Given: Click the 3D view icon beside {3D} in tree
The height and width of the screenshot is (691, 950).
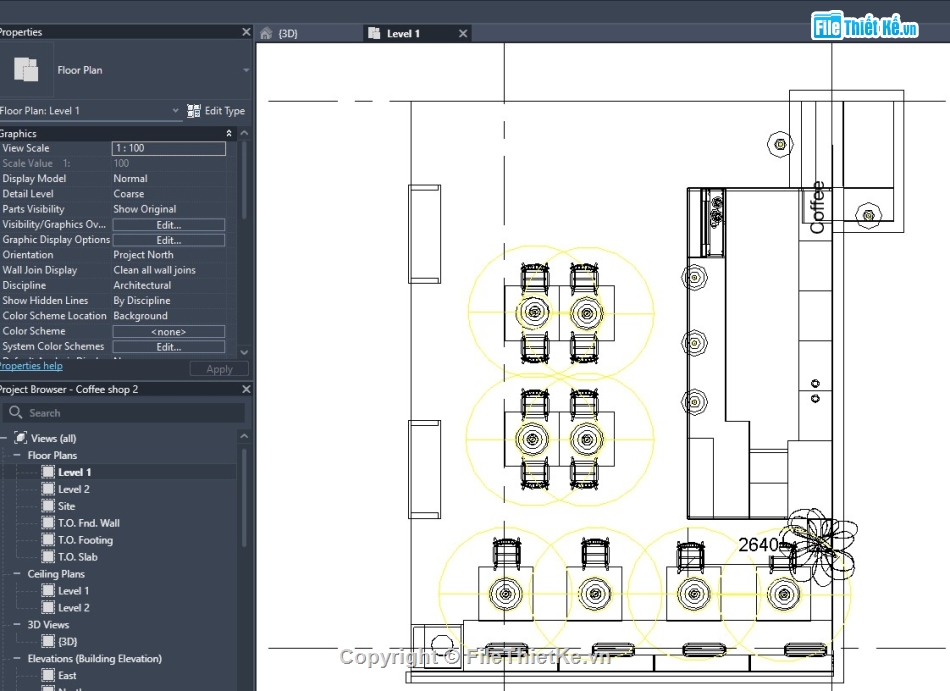Looking at the screenshot, I should [x=48, y=639].
